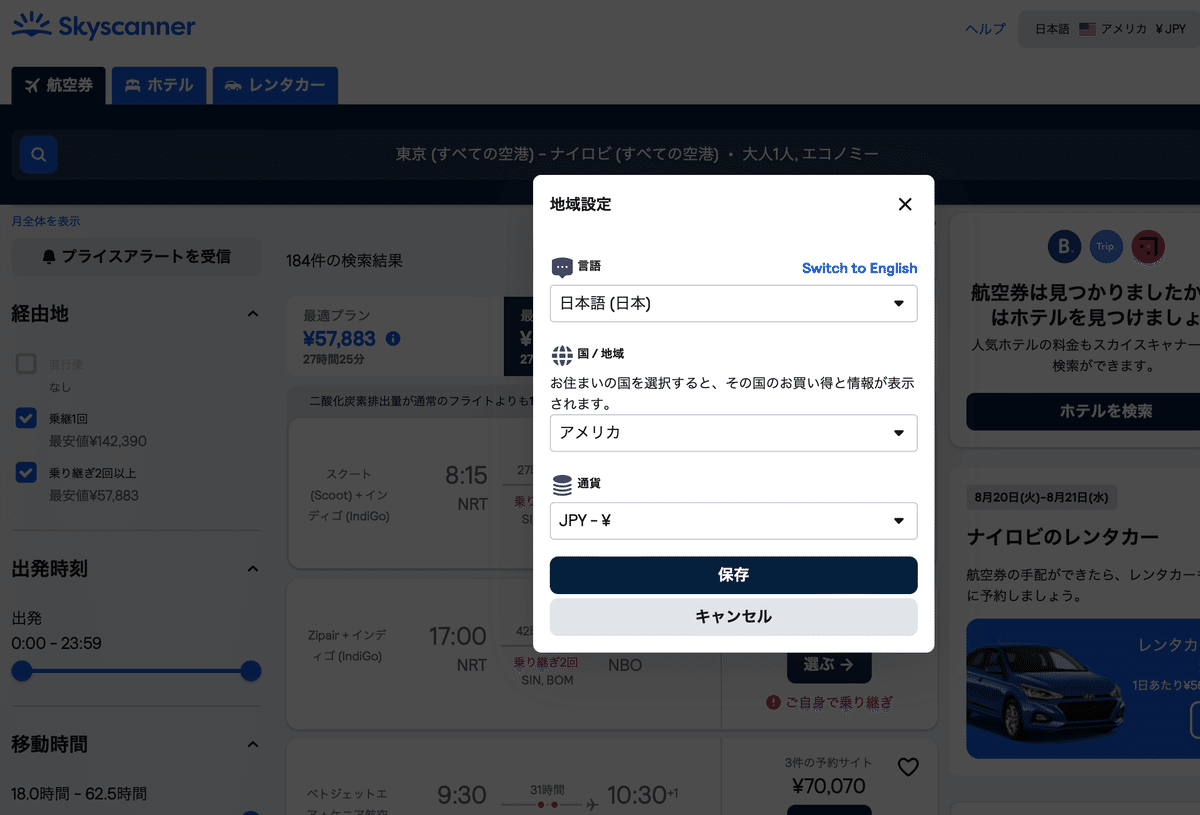Screen dimensions: 1200x815
Task: Click the Booking.com partner icon
Action: point(1063,247)
